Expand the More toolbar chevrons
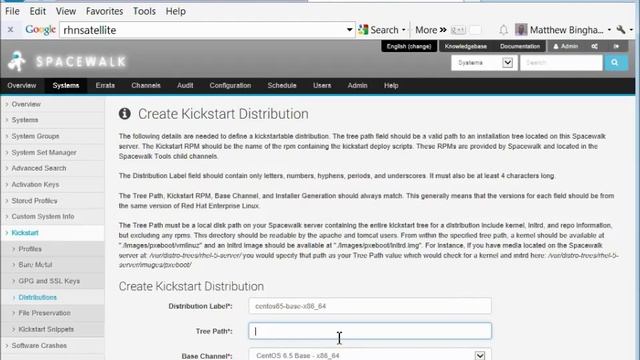Image resolution: width=640 pixels, height=360 pixels. [431, 30]
